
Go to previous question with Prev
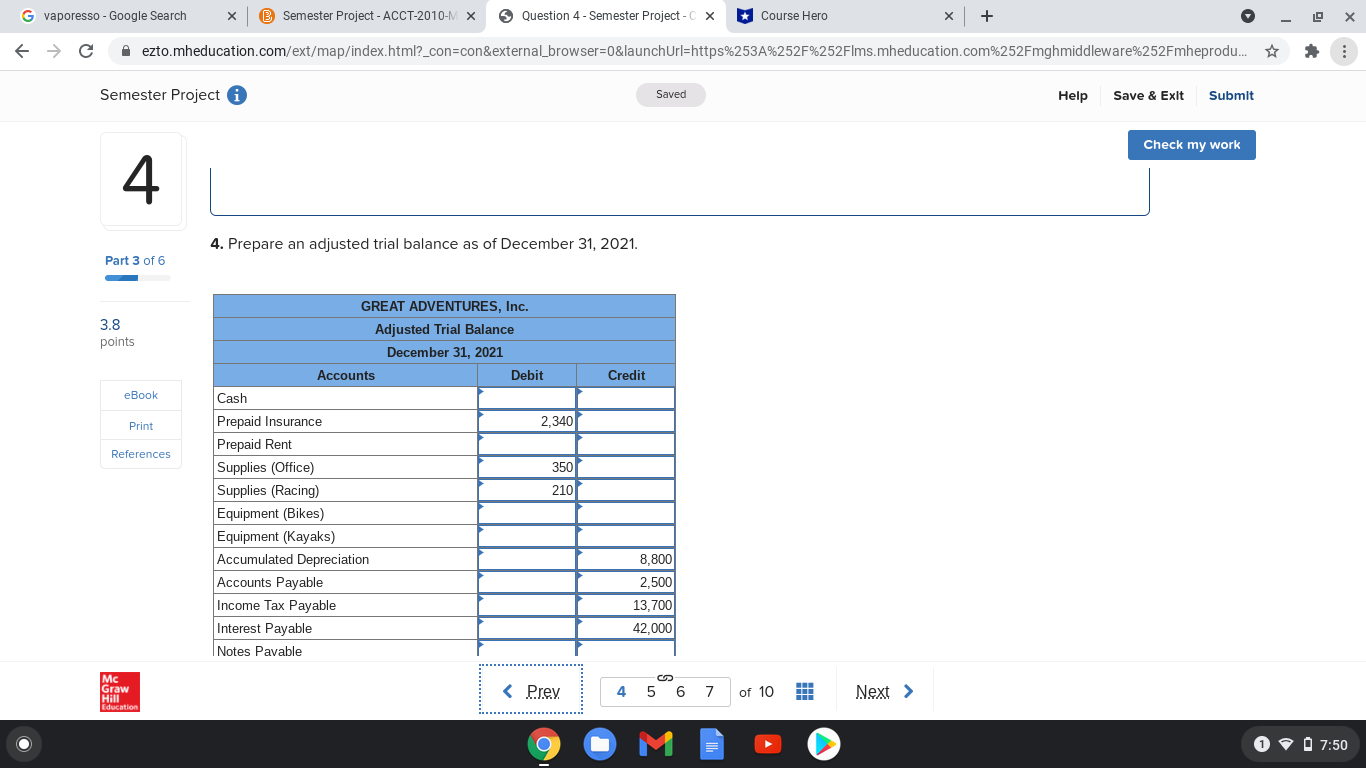(x=531, y=691)
